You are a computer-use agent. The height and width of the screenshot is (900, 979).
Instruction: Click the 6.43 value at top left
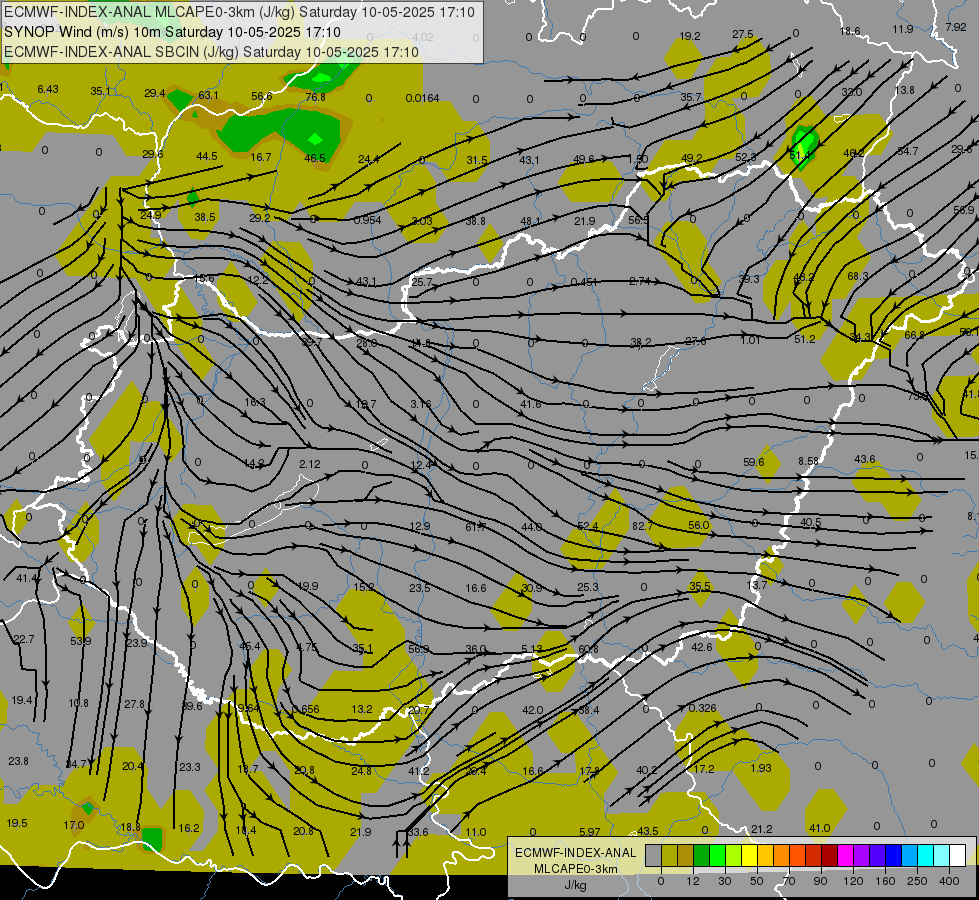pyautogui.click(x=47, y=89)
